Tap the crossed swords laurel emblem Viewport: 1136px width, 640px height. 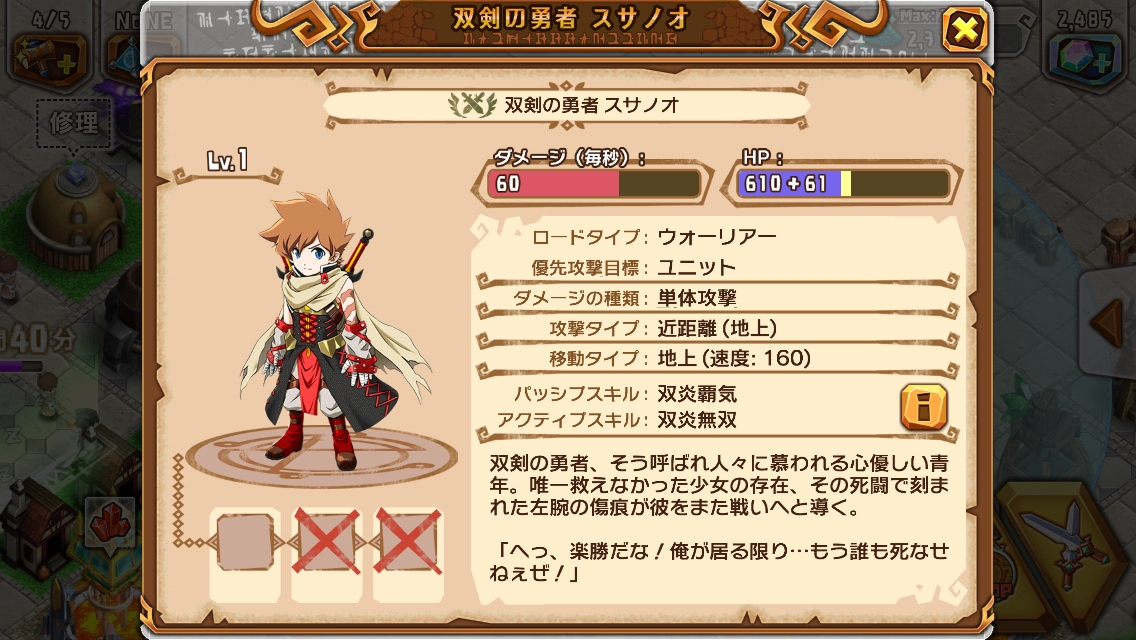coord(472,105)
